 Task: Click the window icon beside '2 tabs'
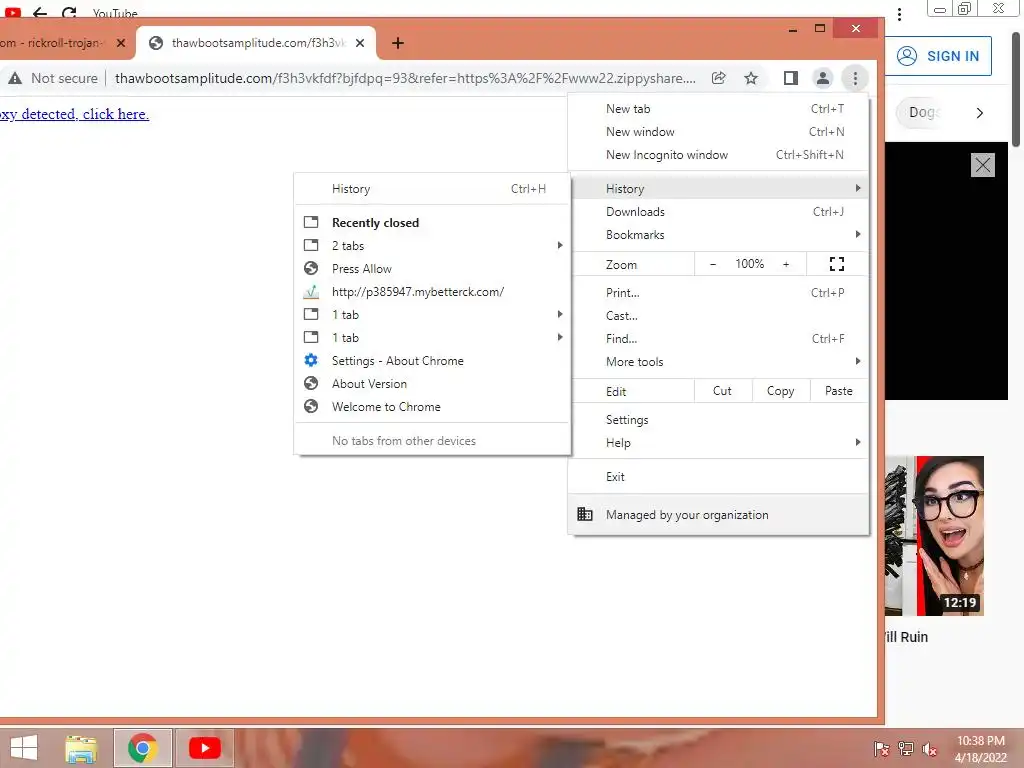pyautogui.click(x=311, y=246)
